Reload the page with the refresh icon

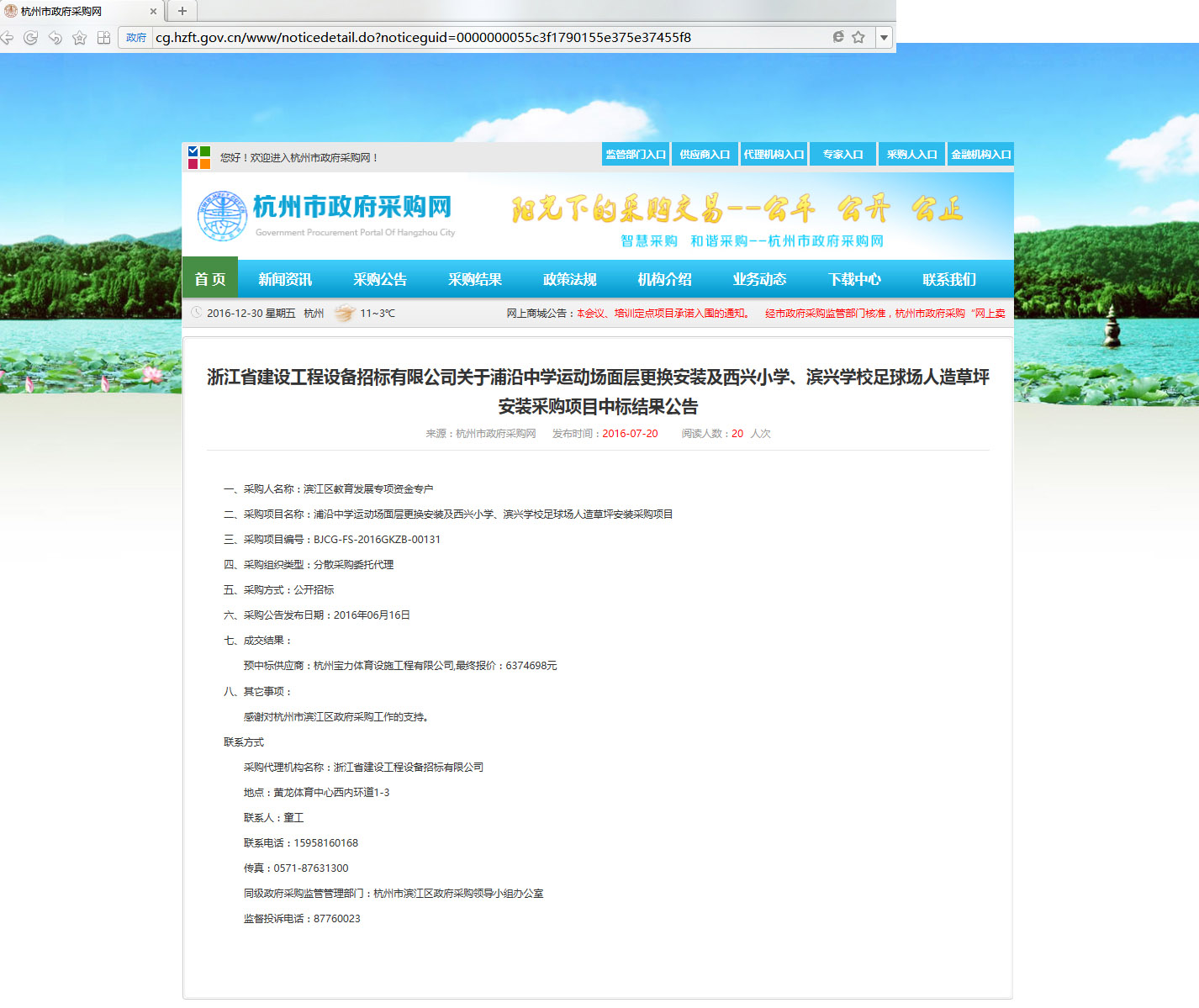[31, 38]
